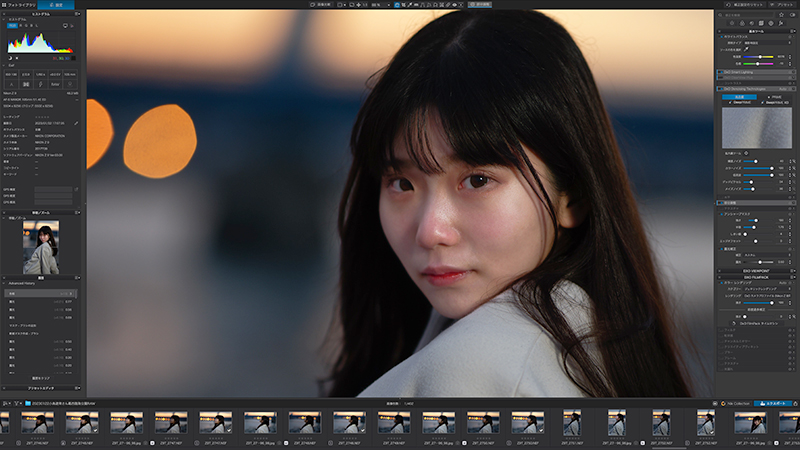The height and width of the screenshot is (450, 800).
Task: Expand the DXO FILMPACK palette header
Action: [x=756, y=277]
